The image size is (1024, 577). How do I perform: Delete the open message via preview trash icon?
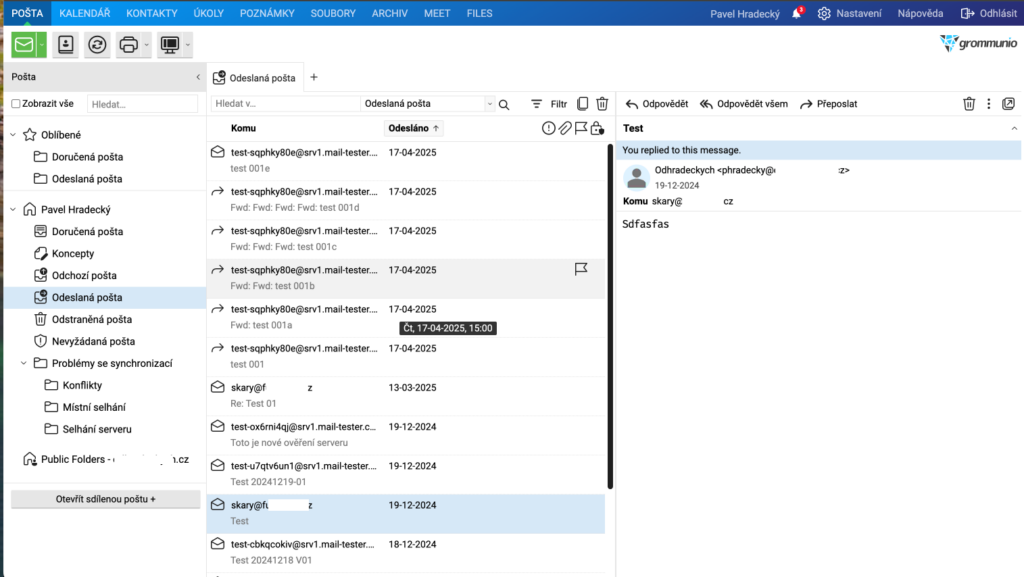tap(969, 104)
